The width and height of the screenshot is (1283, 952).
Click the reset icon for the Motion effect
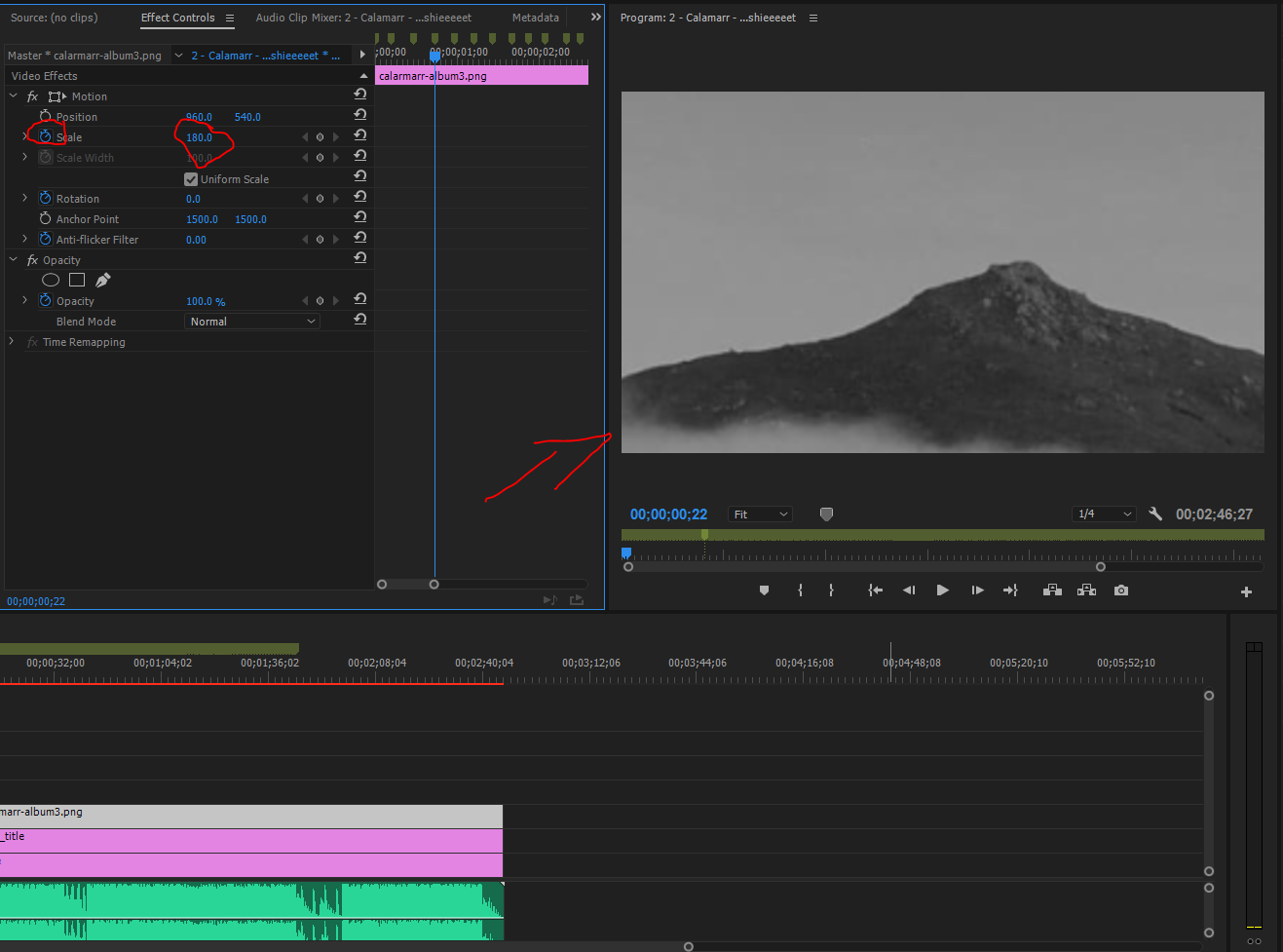pos(359,94)
